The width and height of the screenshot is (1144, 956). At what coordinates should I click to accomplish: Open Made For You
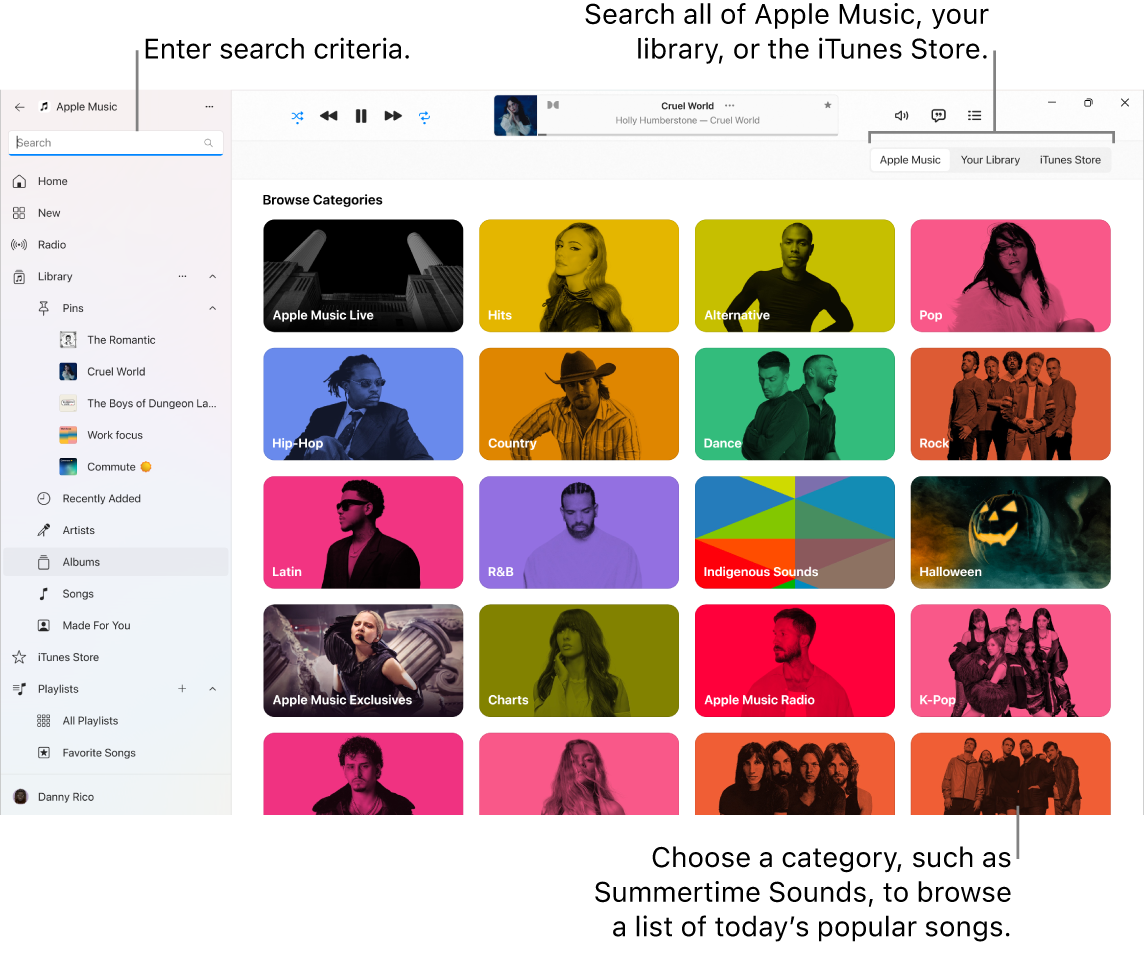pos(115,625)
